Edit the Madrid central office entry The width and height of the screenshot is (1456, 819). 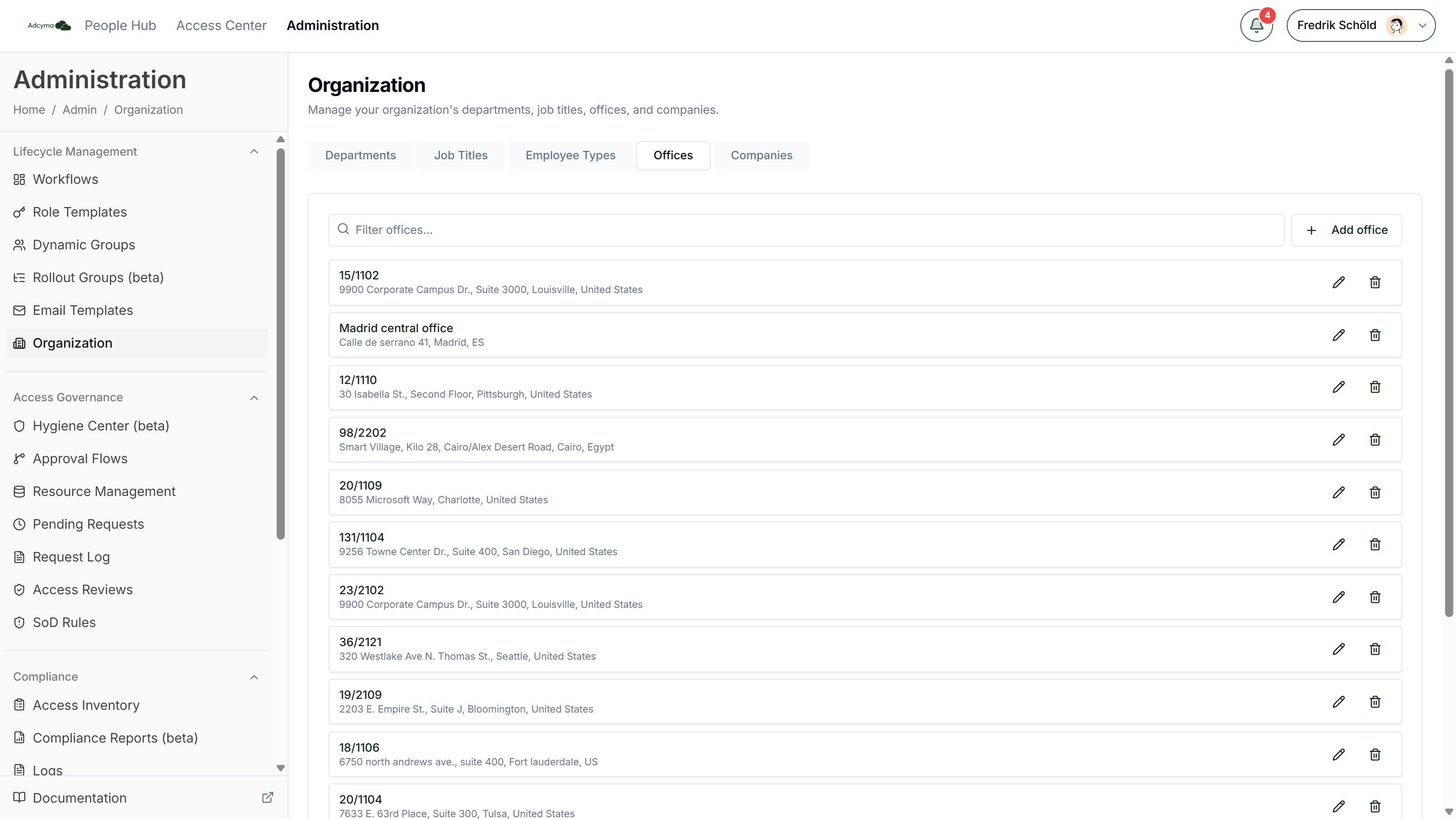click(1339, 335)
